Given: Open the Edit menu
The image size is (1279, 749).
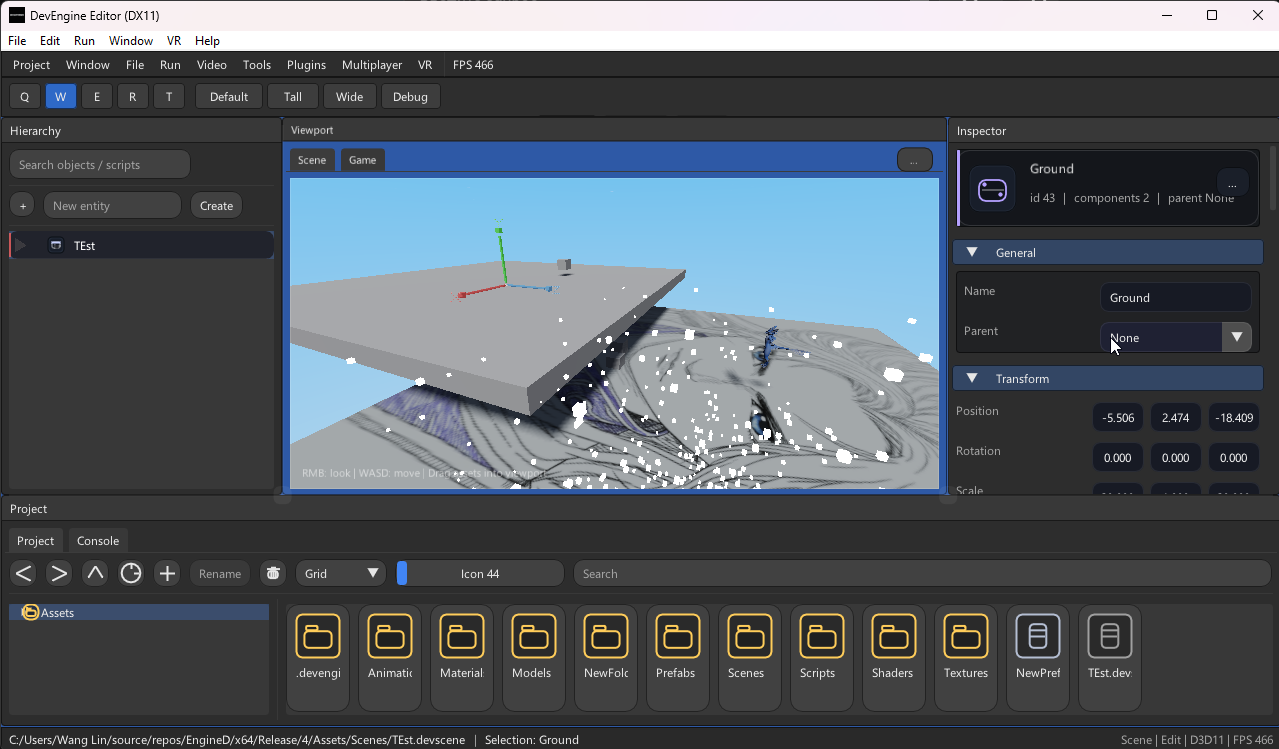Looking at the screenshot, I should point(50,41).
